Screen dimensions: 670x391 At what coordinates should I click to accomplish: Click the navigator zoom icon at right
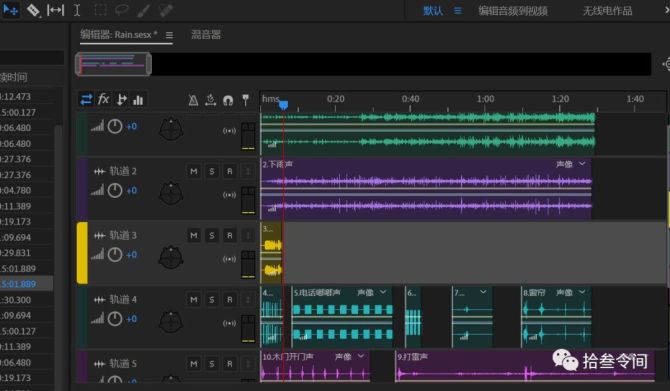coord(666,64)
